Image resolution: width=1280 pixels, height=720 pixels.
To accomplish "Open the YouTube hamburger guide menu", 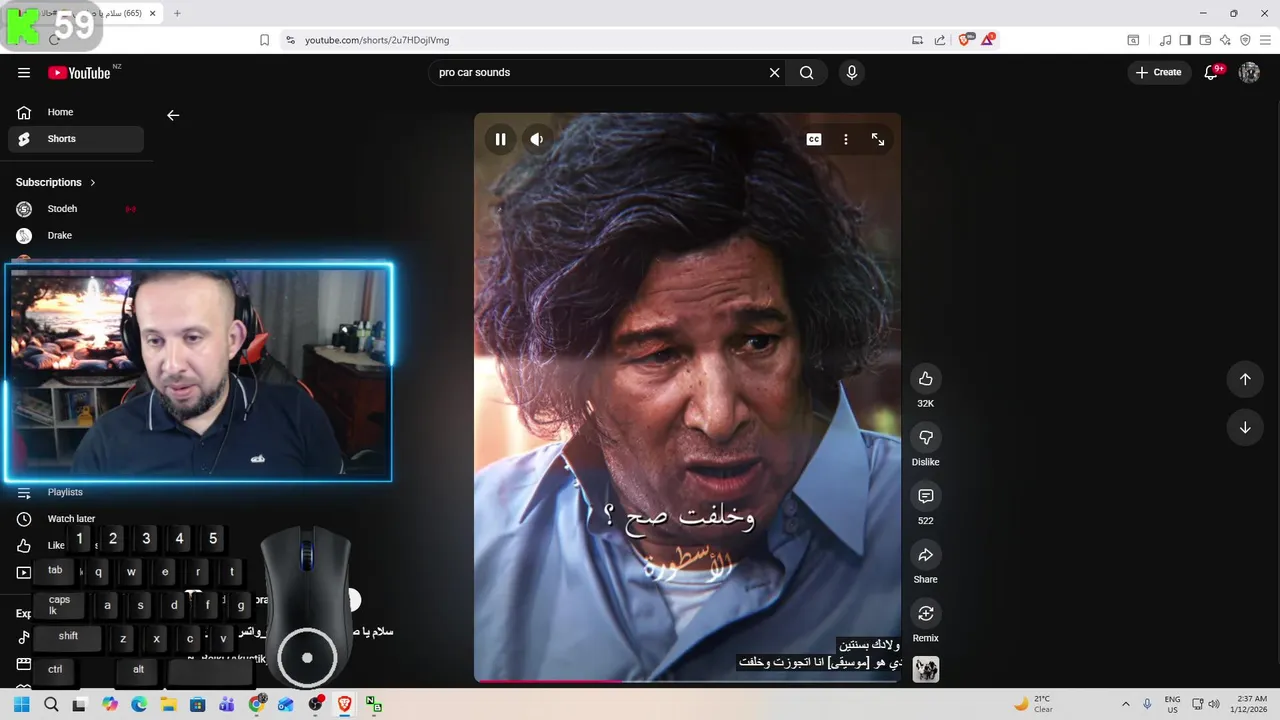I will click(24, 72).
